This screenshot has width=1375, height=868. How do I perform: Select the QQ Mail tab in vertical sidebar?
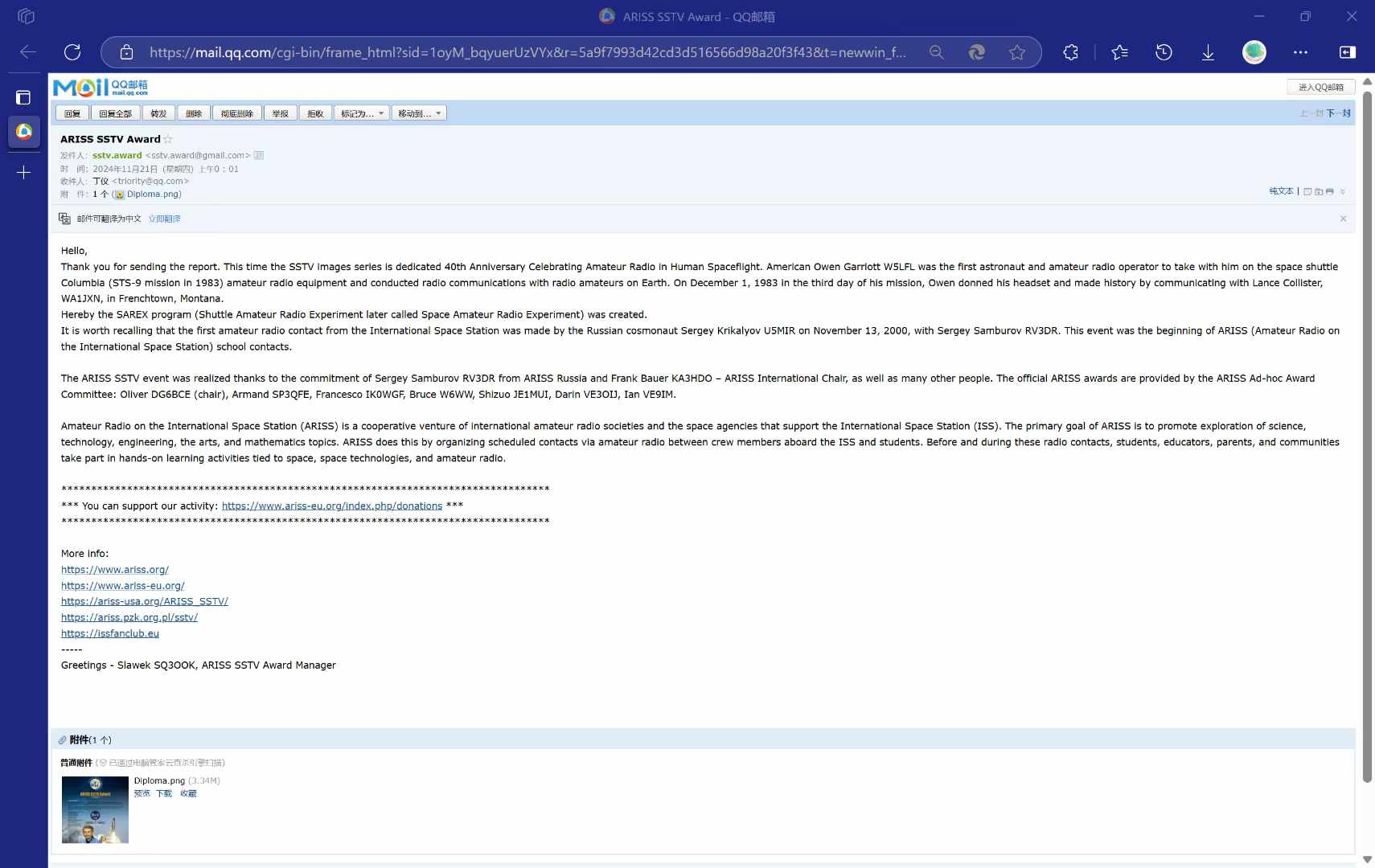24,131
